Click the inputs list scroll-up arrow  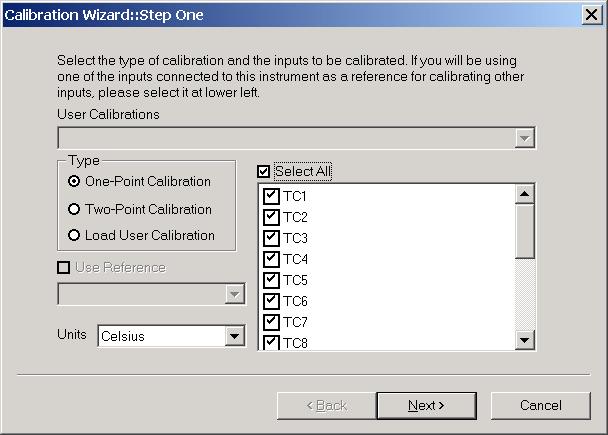point(525,194)
